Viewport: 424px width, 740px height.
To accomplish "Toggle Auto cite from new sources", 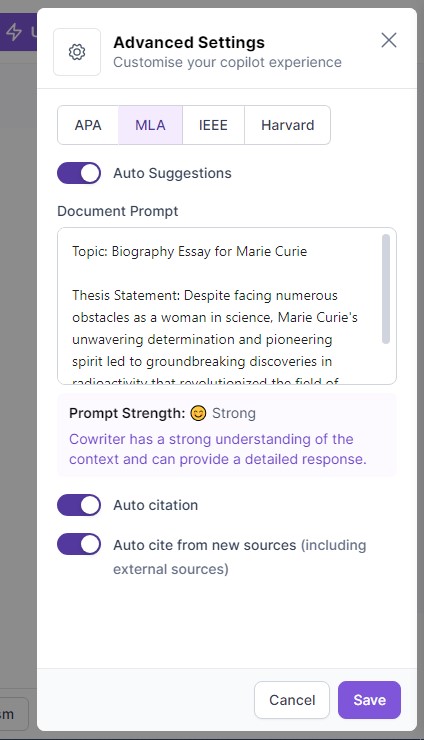I will click(79, 544).
